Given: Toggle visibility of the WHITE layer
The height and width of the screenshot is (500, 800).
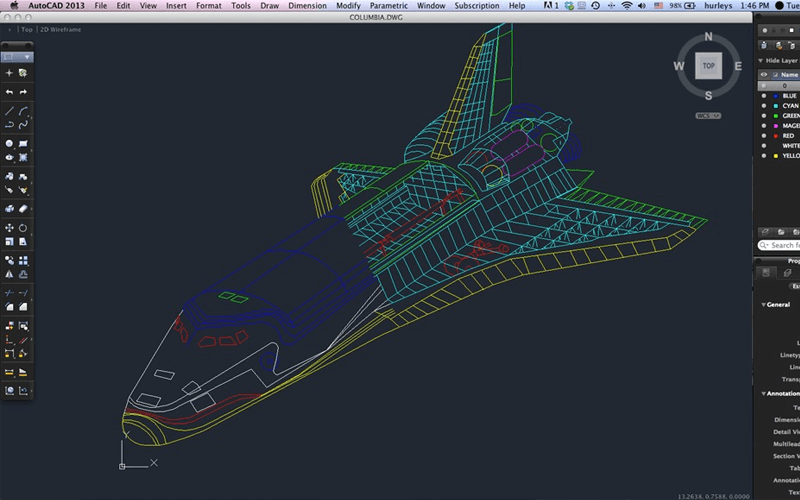Looking at the screenshot, I should (764, 146).
